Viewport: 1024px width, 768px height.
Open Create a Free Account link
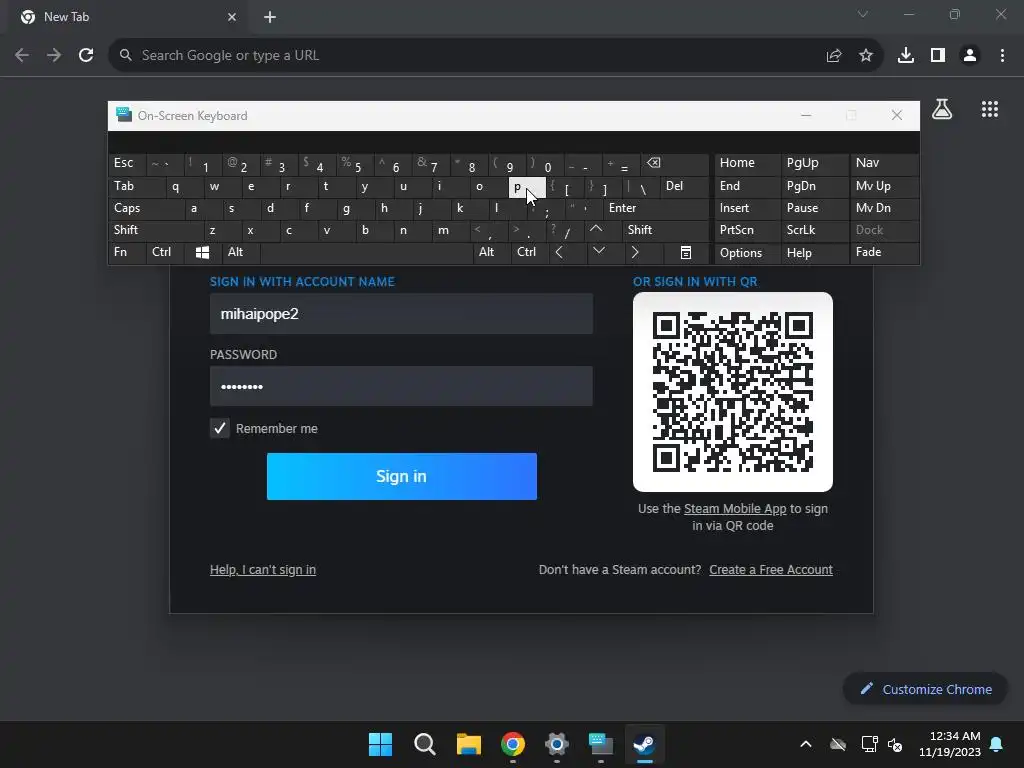pos(771,569)
